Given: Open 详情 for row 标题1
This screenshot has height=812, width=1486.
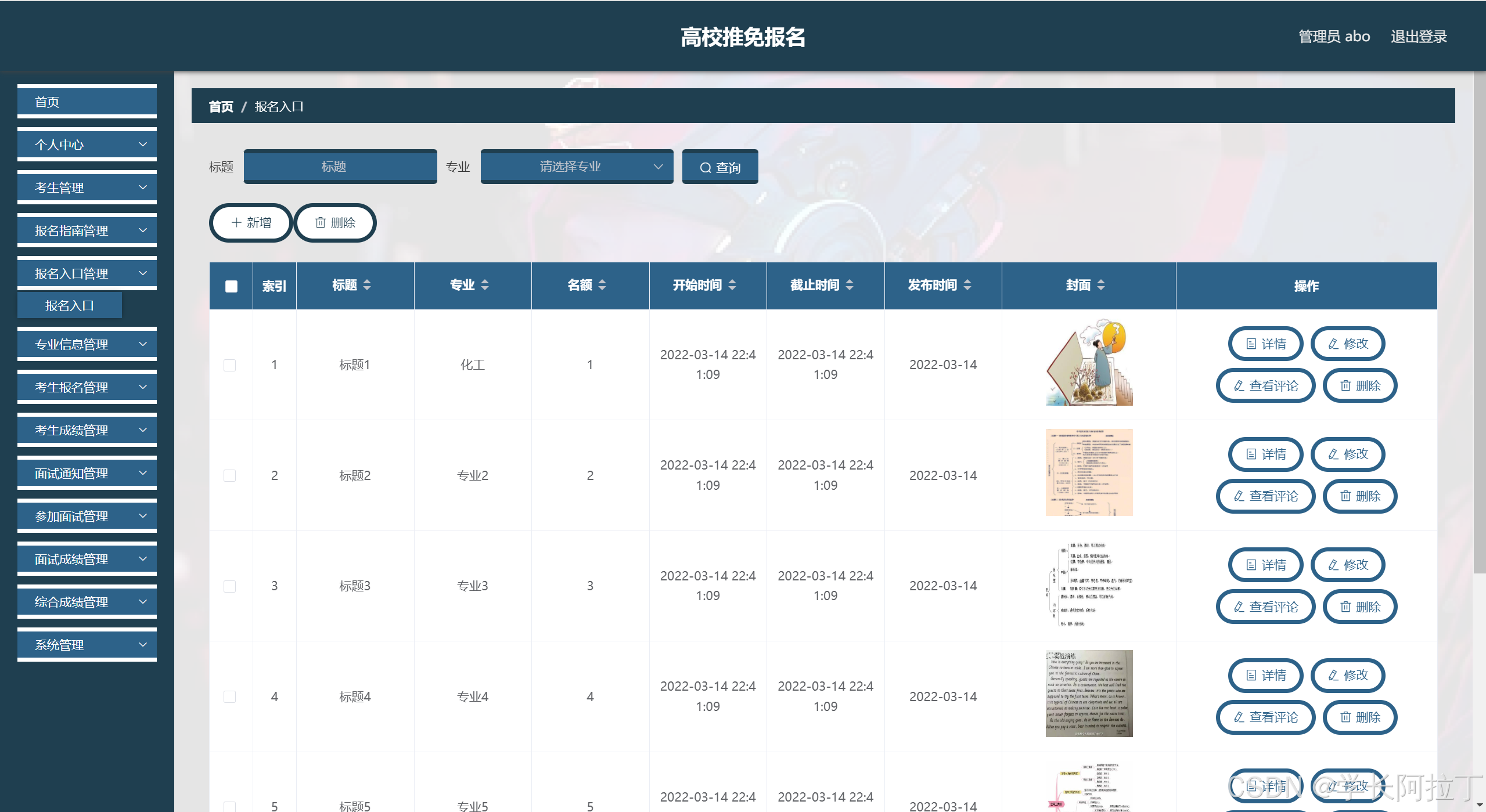Looking at the screenshot, I should 1265,344.
